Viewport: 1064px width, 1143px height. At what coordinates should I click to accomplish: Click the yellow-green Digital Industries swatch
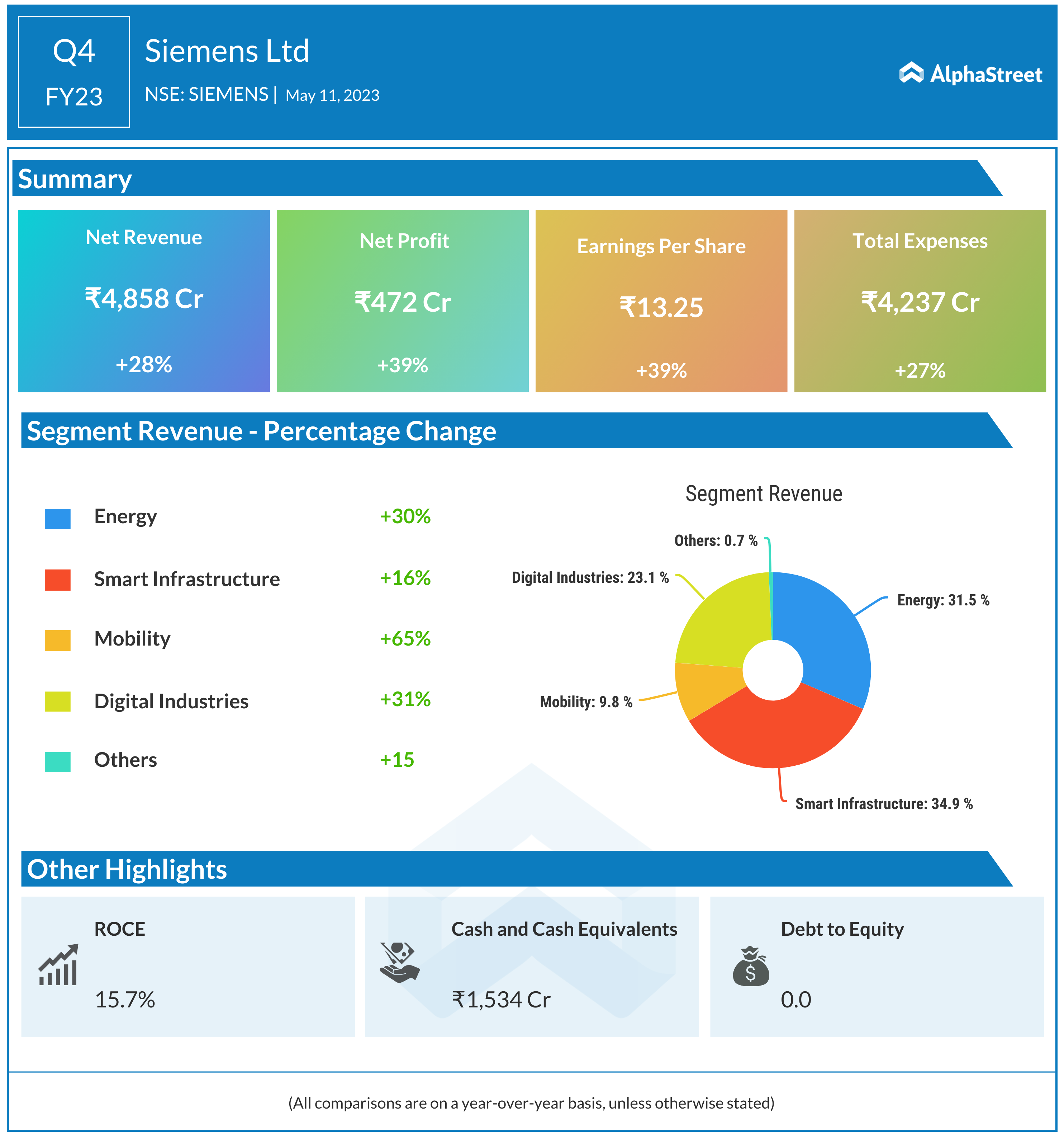pos(57,701)
